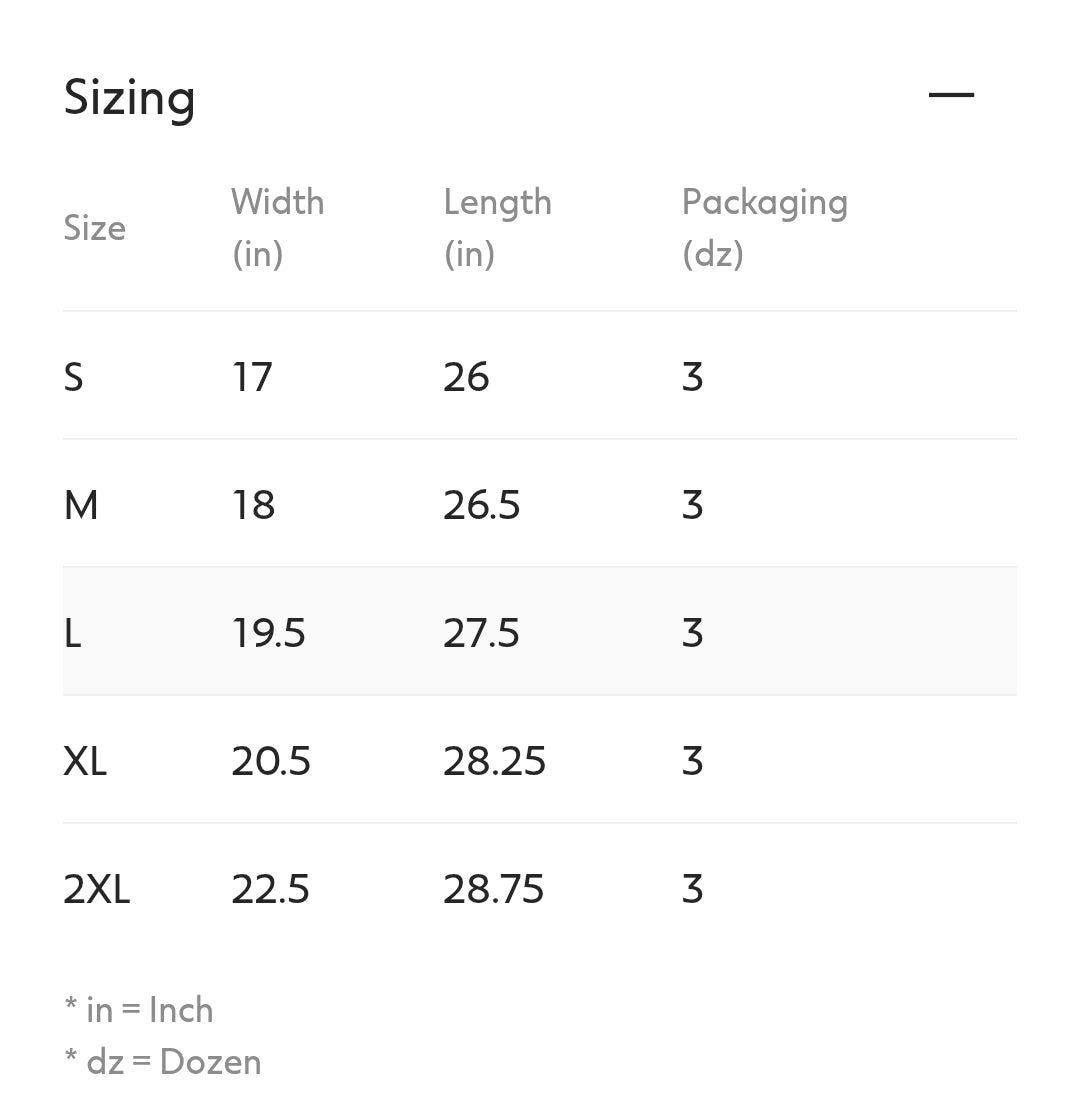Select the XL size row label
The height and width of the screenshot is (1120, 1080).
coord(85,761)
